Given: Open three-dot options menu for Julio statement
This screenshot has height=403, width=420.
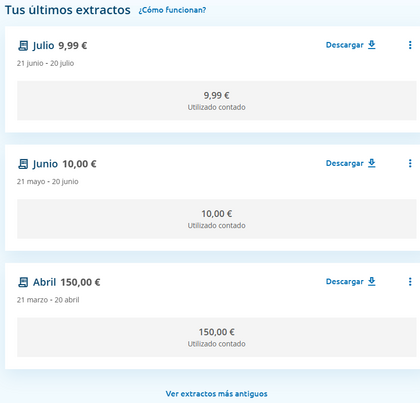Looking at the screenshot, I should pos(410,45).
